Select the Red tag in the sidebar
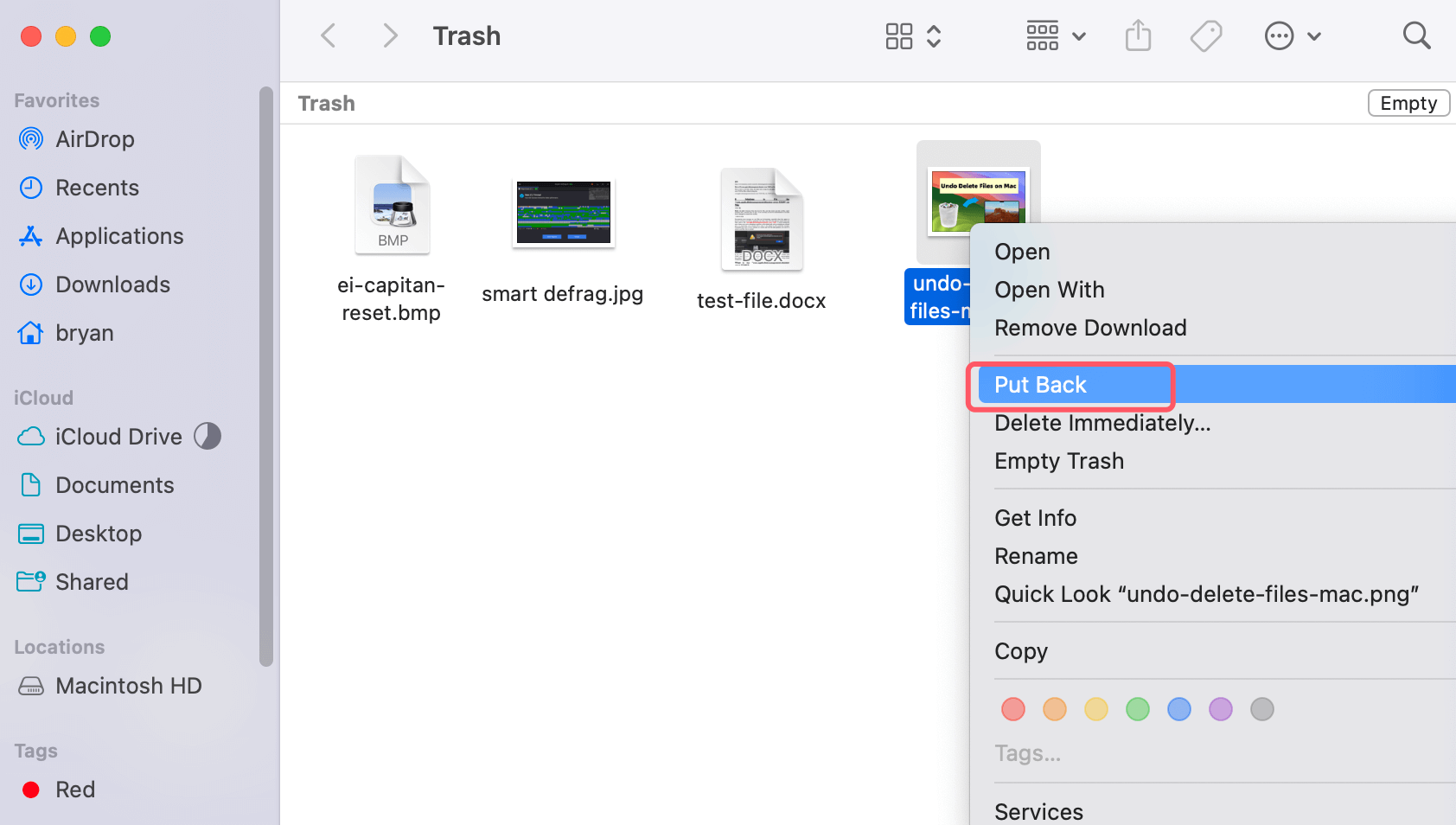This screenshot has width=1456, height=825. tap(75, 789)
